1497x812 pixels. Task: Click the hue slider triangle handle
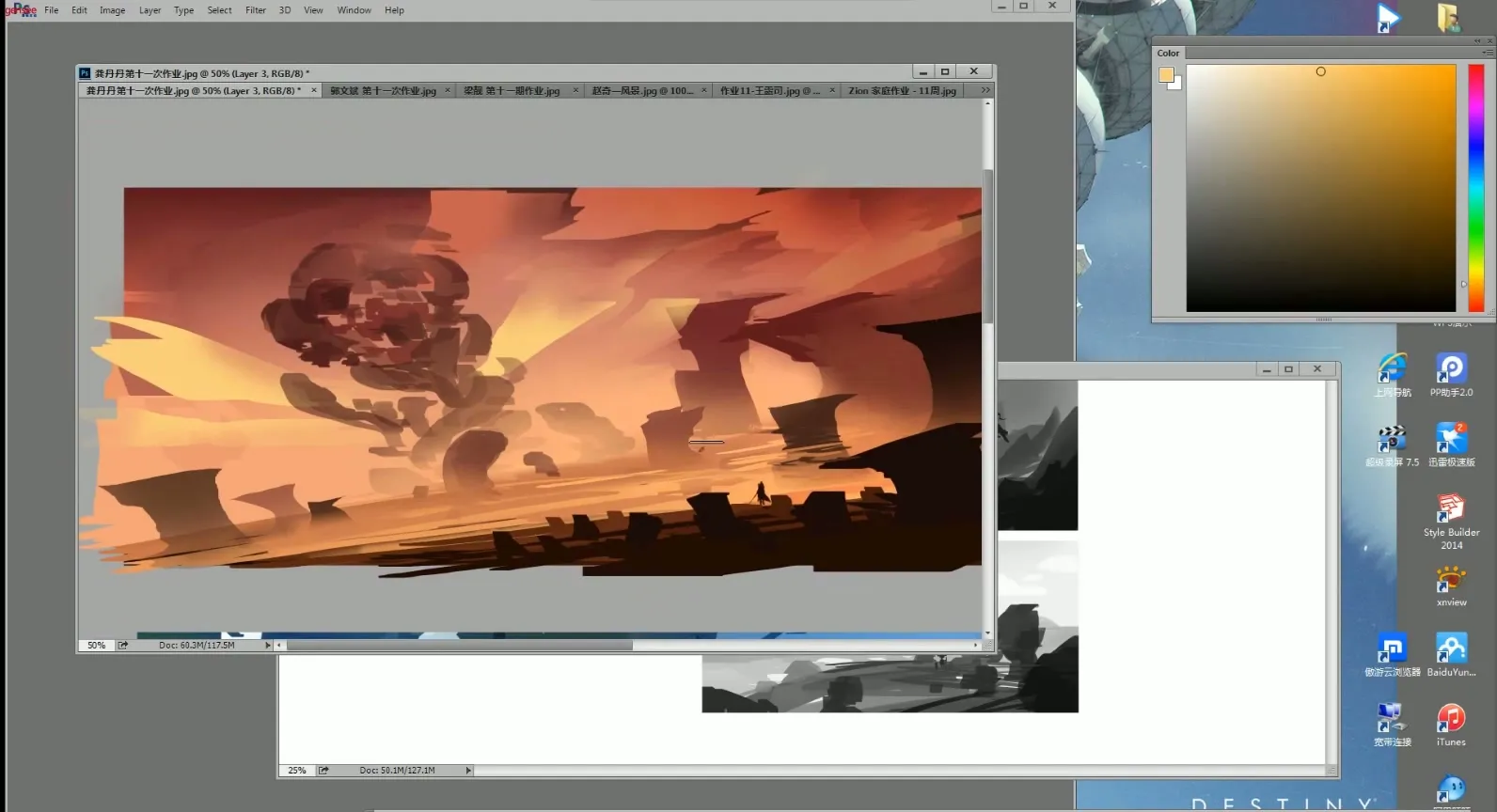click(x=1463, y=284)
